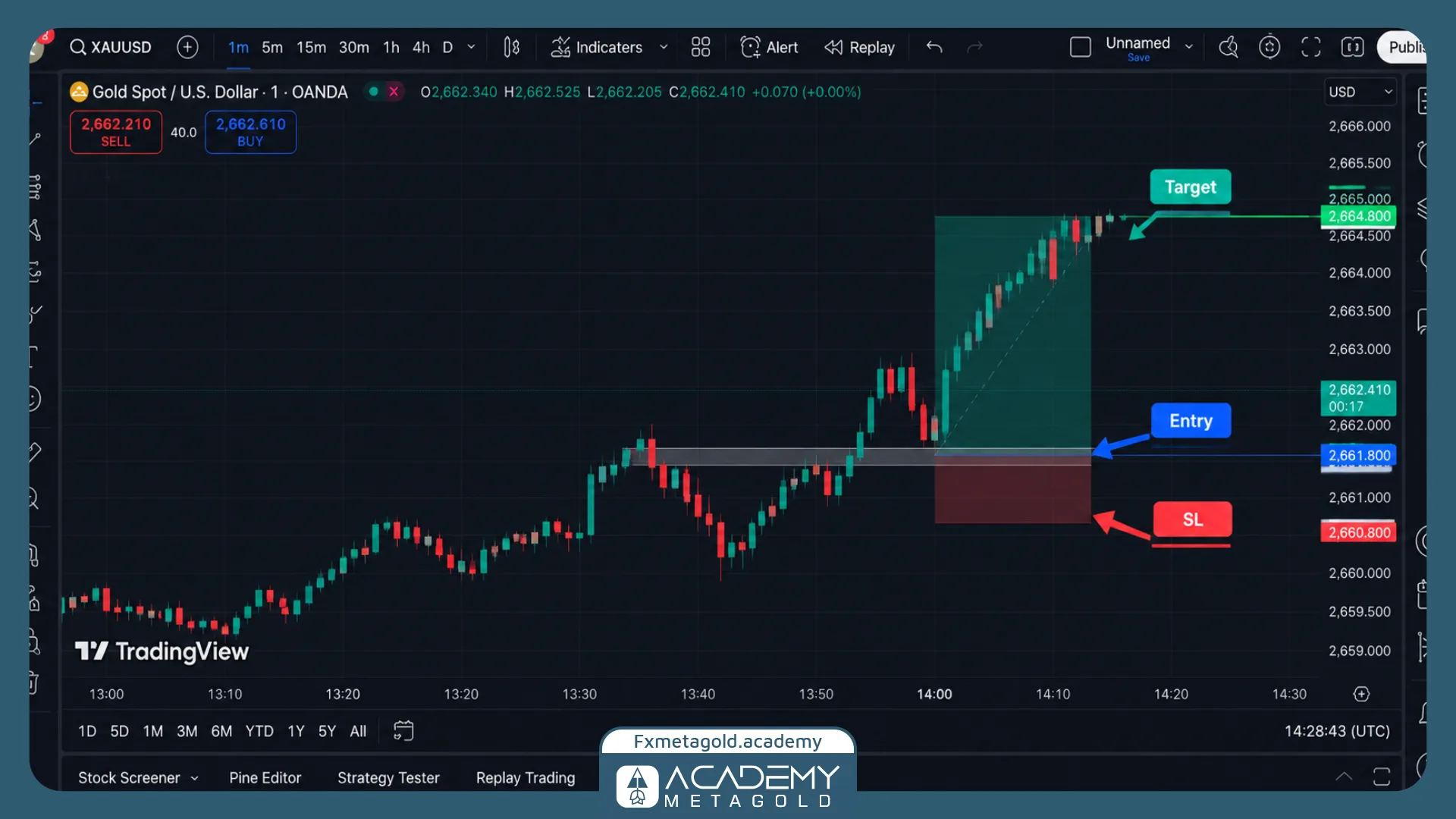Set range to 1D

coord(87,731)
